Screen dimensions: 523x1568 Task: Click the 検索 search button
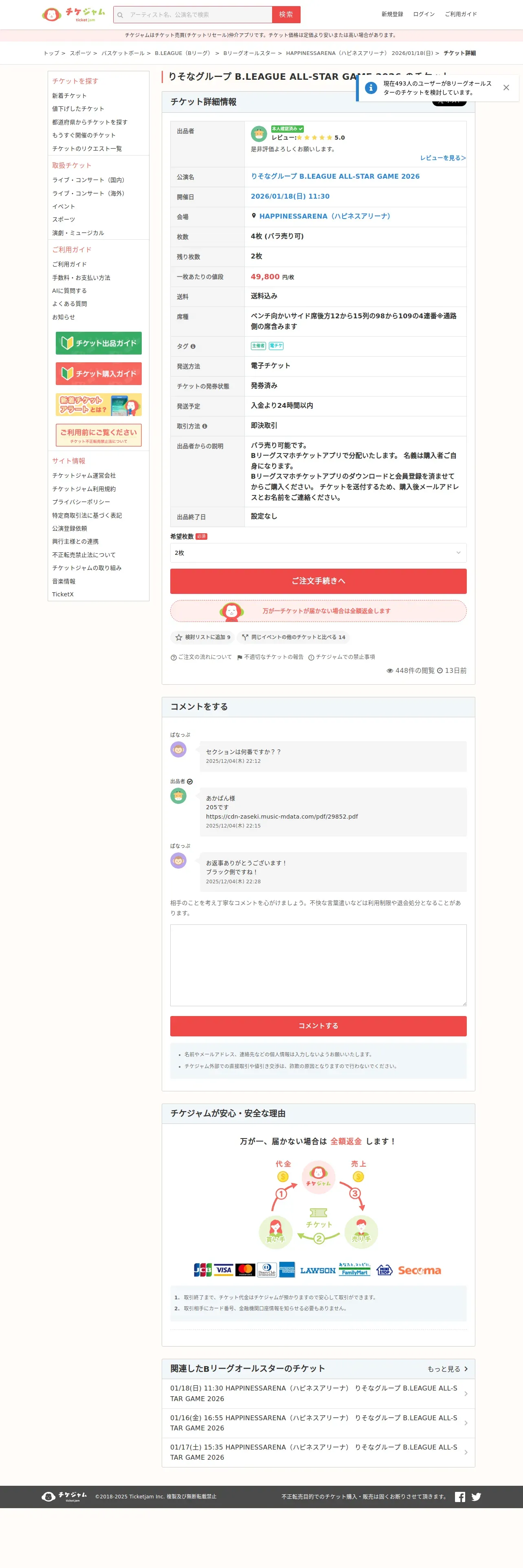click(x=286, y=15)
